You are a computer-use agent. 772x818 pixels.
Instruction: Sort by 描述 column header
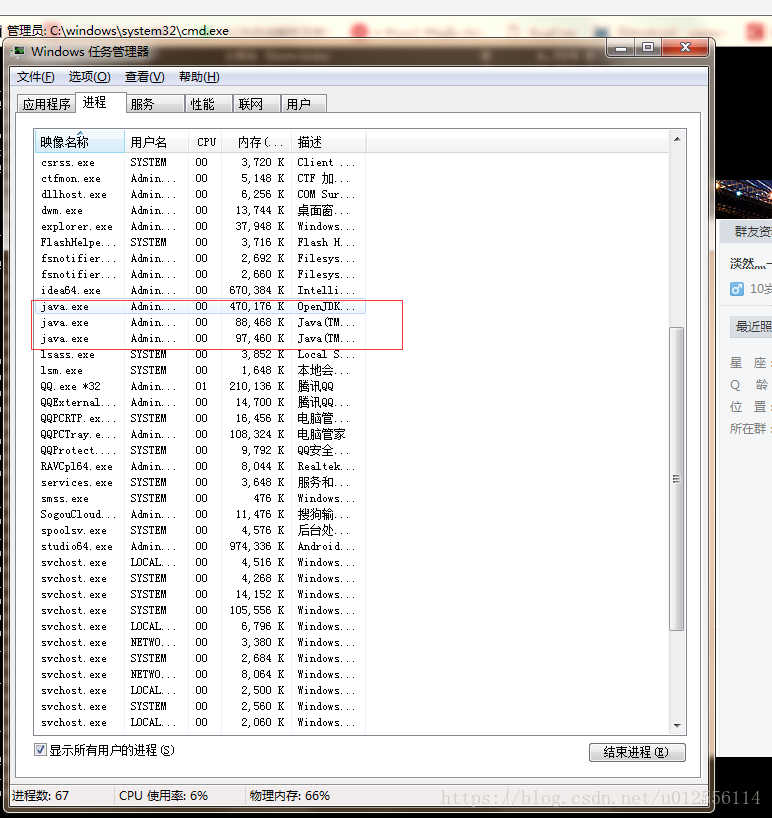(x=329, y=142)
